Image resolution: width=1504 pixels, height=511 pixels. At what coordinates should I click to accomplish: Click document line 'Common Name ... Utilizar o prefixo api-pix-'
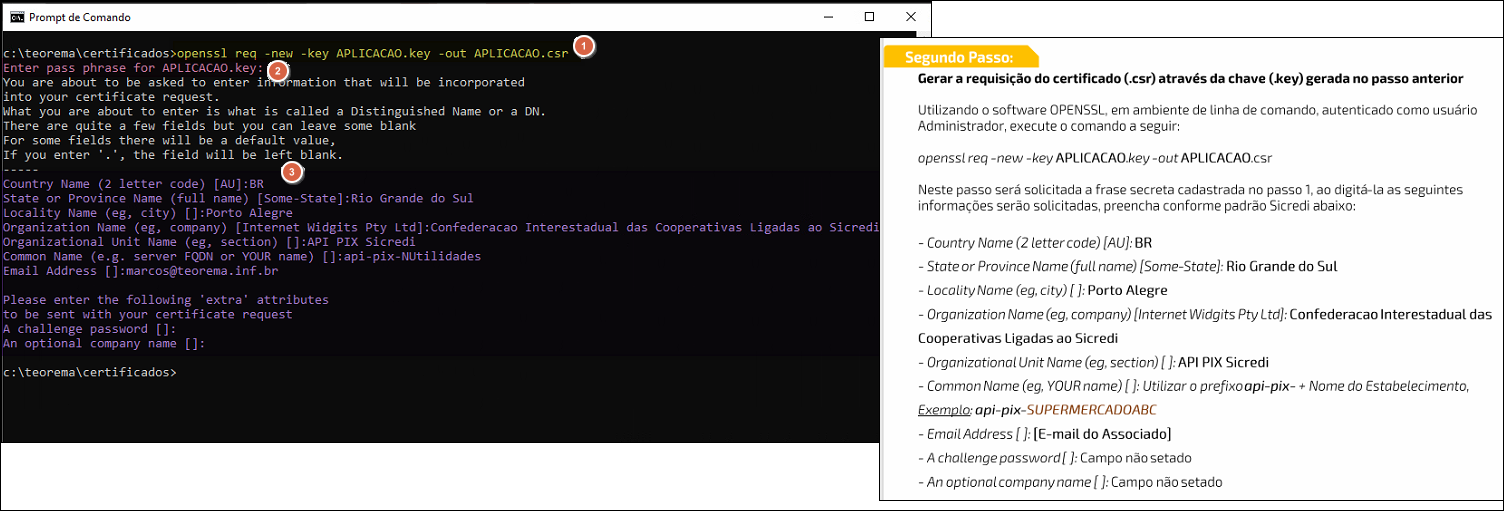click(x=1193, y=387)
